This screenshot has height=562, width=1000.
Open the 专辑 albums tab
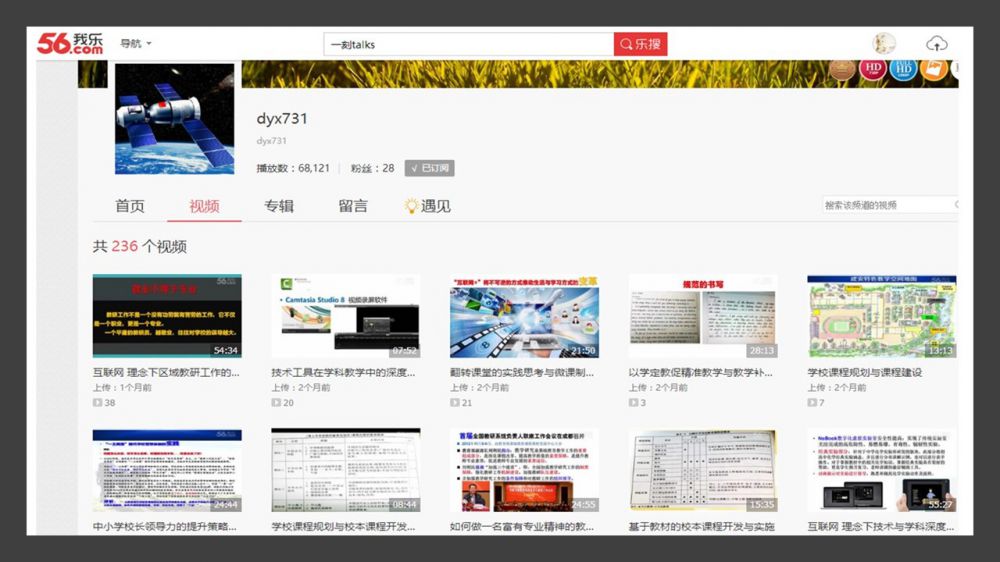(x=279, y=206)
